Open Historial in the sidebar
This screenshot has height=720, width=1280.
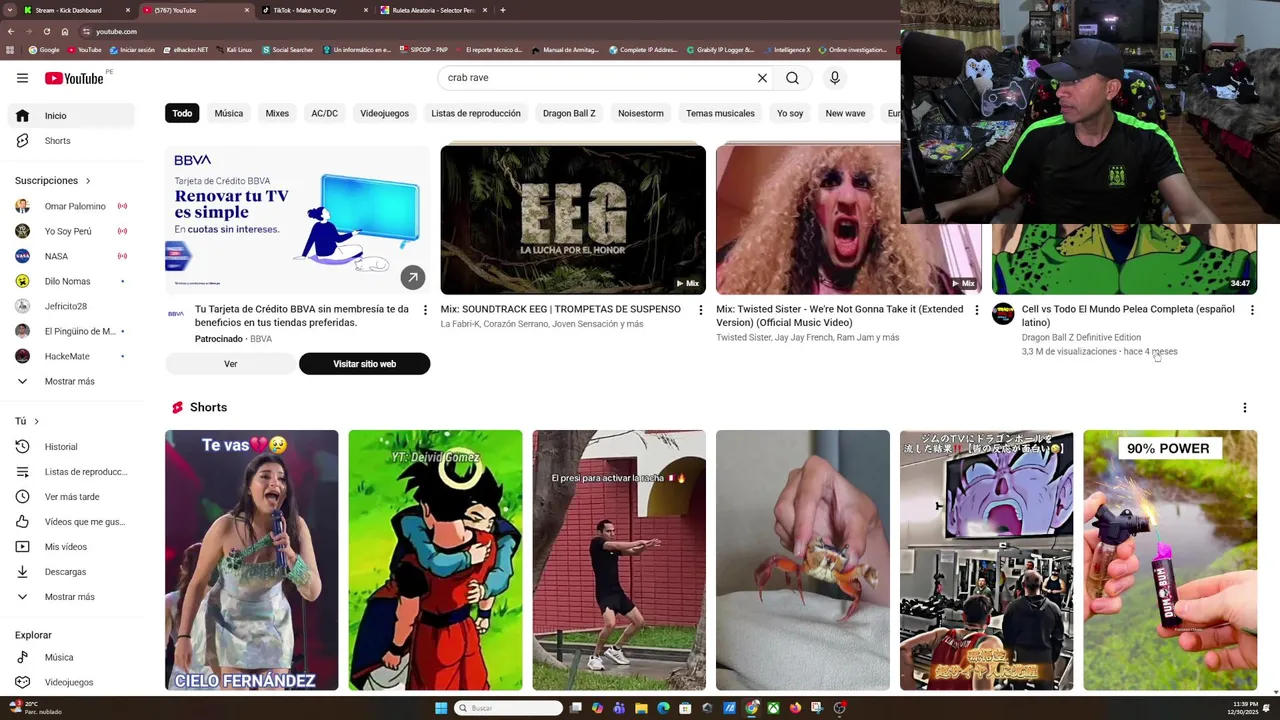point(70,447)
